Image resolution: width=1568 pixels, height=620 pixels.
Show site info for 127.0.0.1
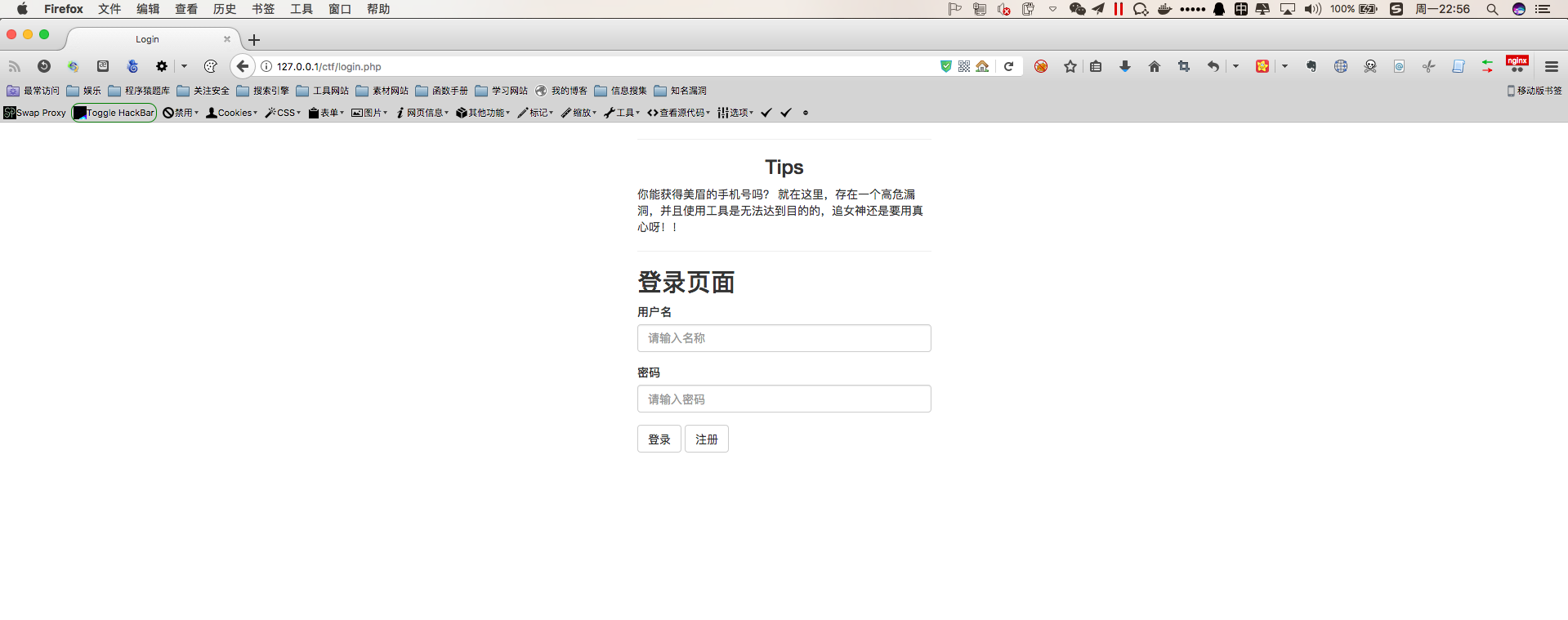(266, 66)
